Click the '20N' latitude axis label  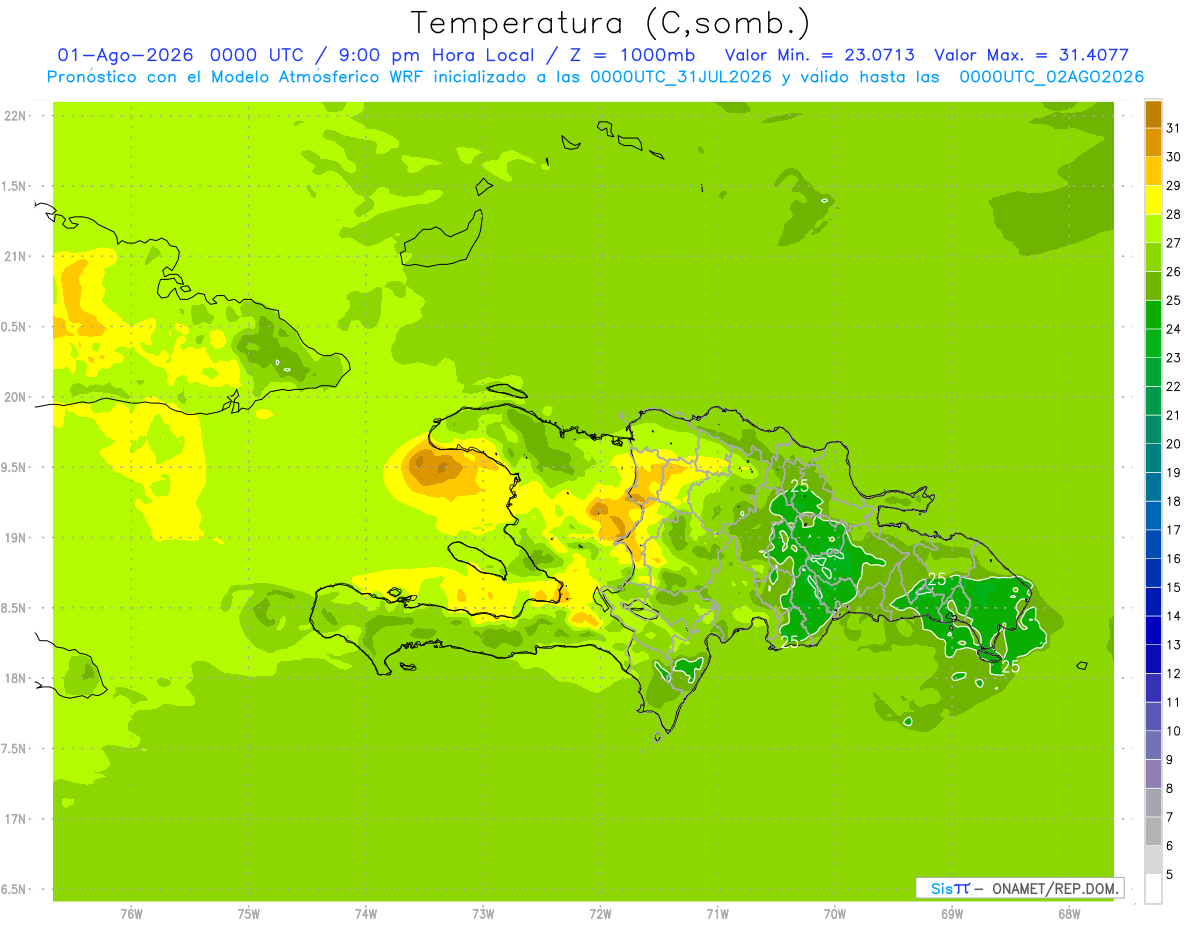(15, 397)
